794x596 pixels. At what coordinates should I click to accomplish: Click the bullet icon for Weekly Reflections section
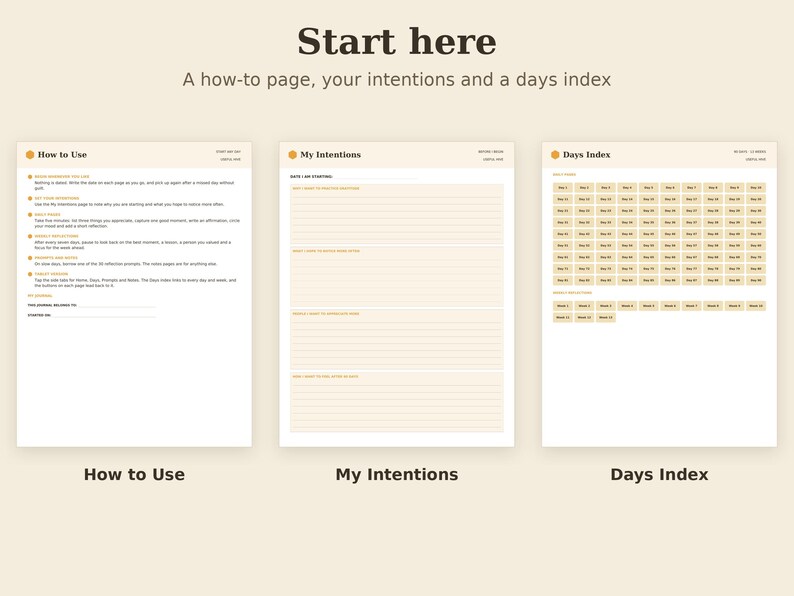pyautogui.click(x=30, y=236)
